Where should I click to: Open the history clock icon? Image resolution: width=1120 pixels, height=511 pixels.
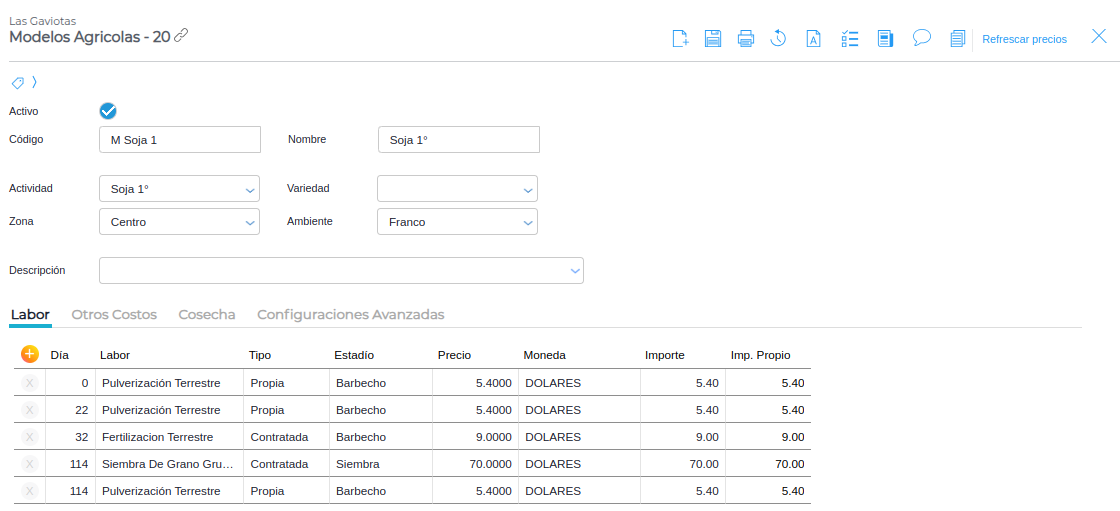778,39
